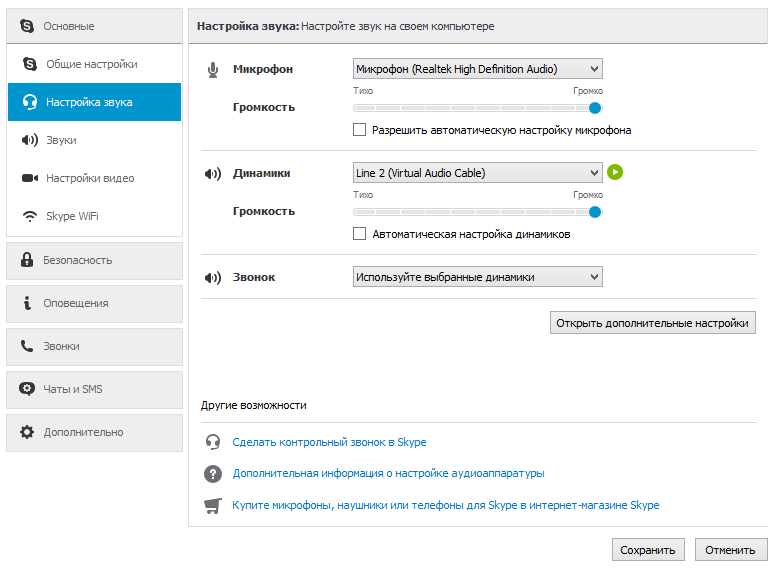This screenshot has width=776, height=571.
Task: Play test sound with green play button
Action: [615, 172]
